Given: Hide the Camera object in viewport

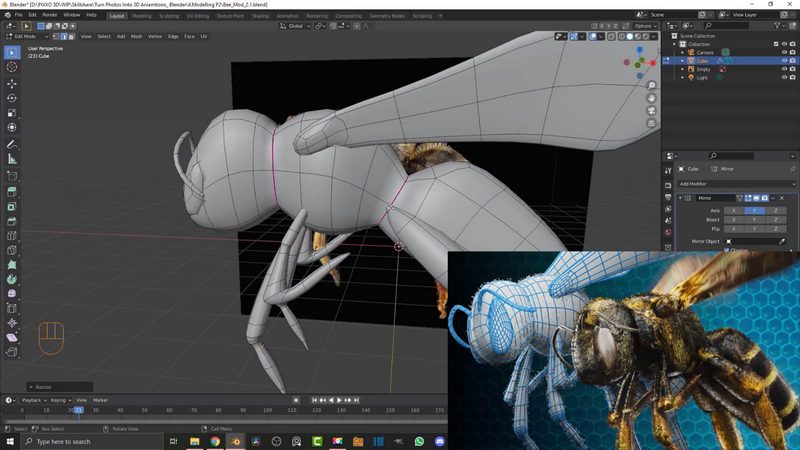Looking at the screenshot, I should [x=784, y=52].
